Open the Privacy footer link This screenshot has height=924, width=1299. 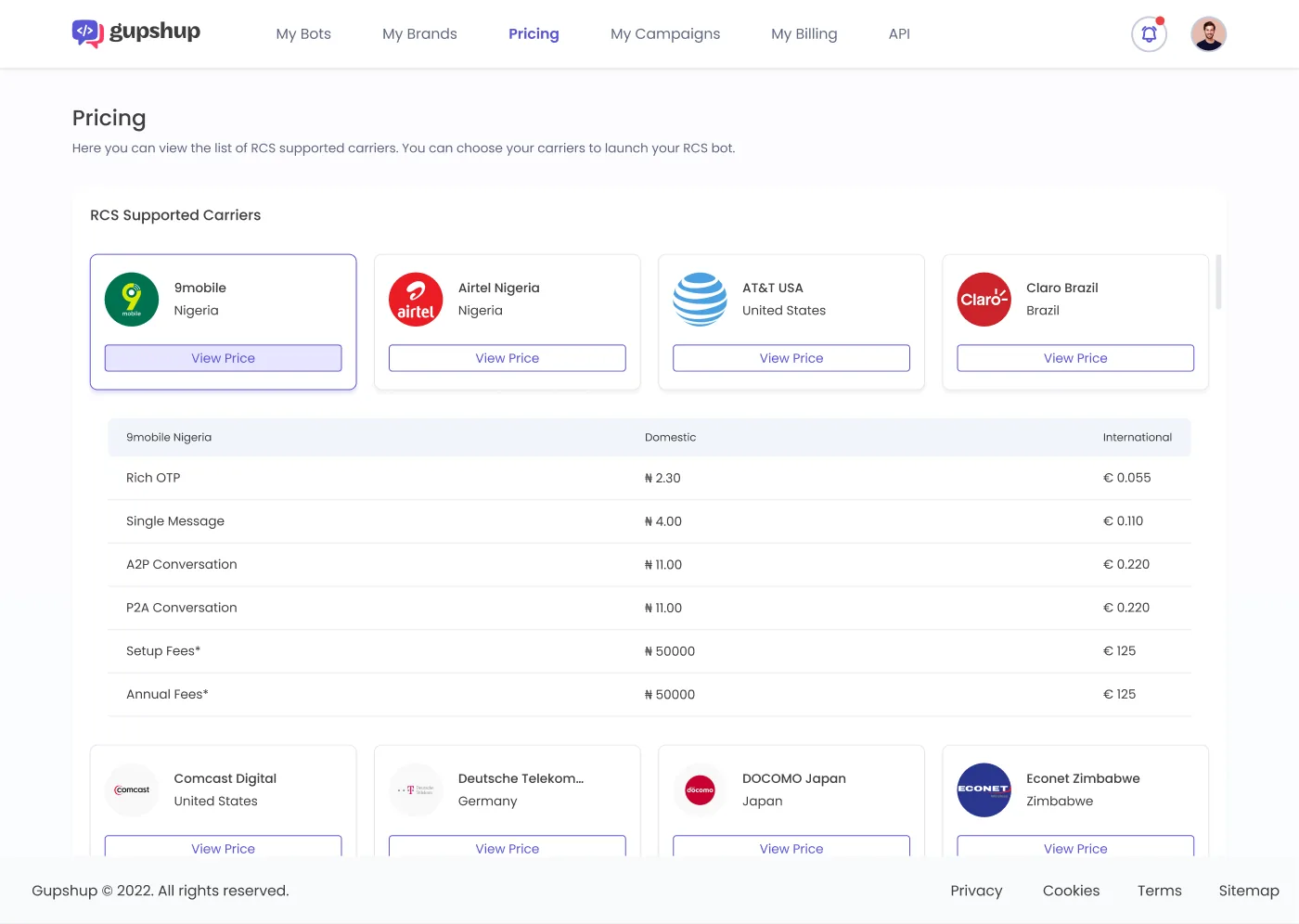(x=976, y=891)
